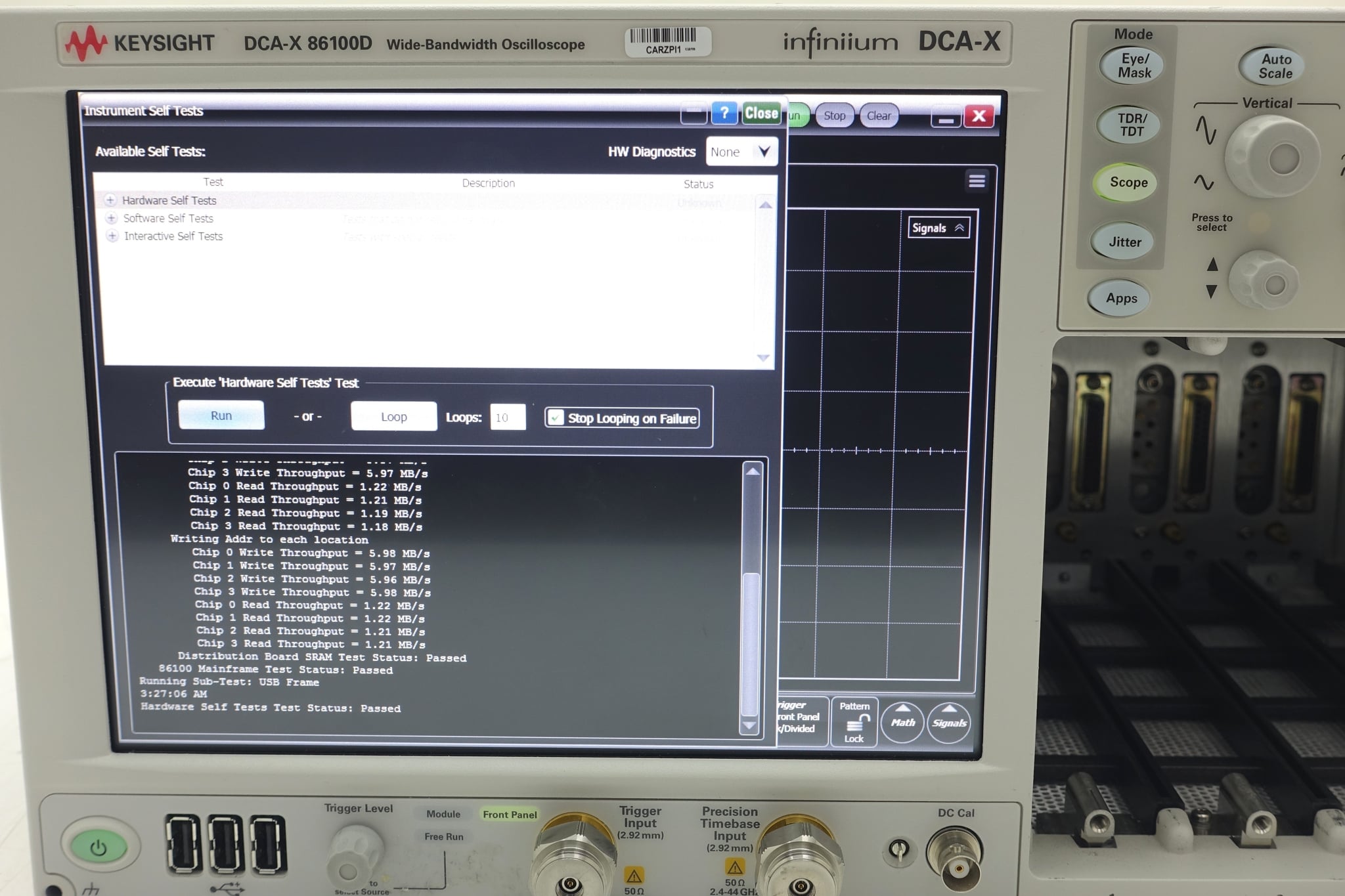Click the Description column header
Screen dimensions: 1345x896
tap(488, 183)
